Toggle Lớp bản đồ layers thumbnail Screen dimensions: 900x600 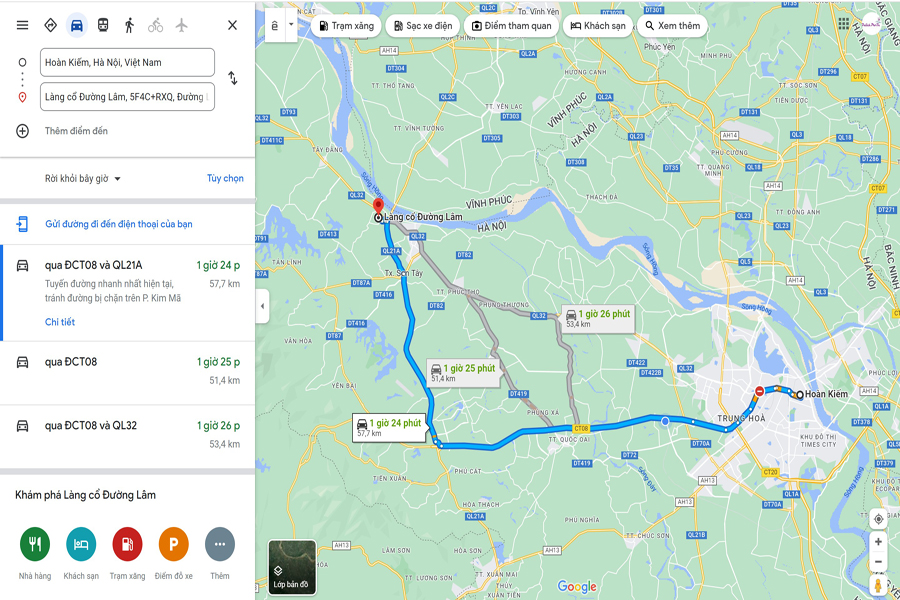pyautogui.click(x=292, y=567)
